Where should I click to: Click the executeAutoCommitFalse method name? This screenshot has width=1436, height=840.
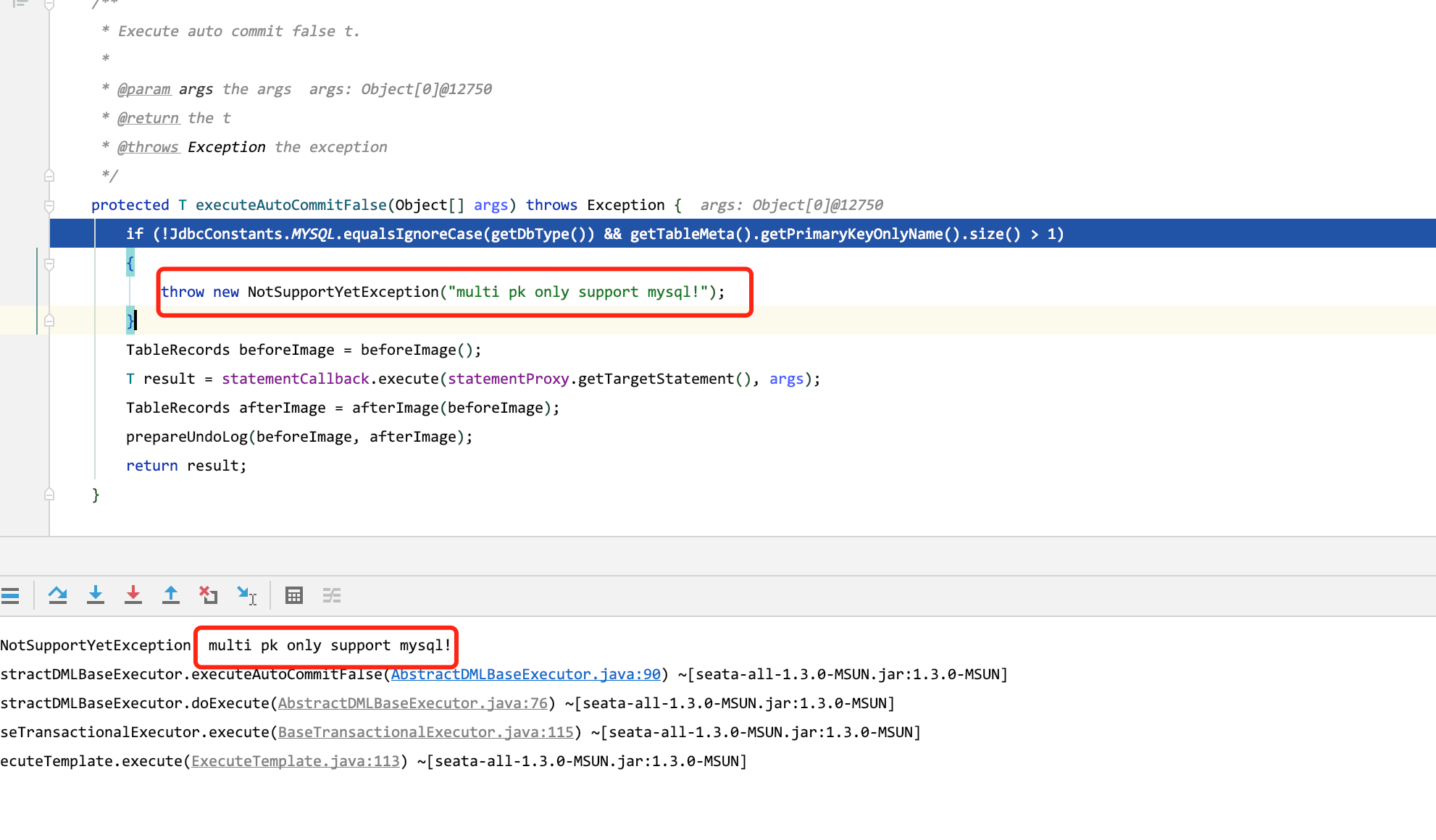(291, 205)
